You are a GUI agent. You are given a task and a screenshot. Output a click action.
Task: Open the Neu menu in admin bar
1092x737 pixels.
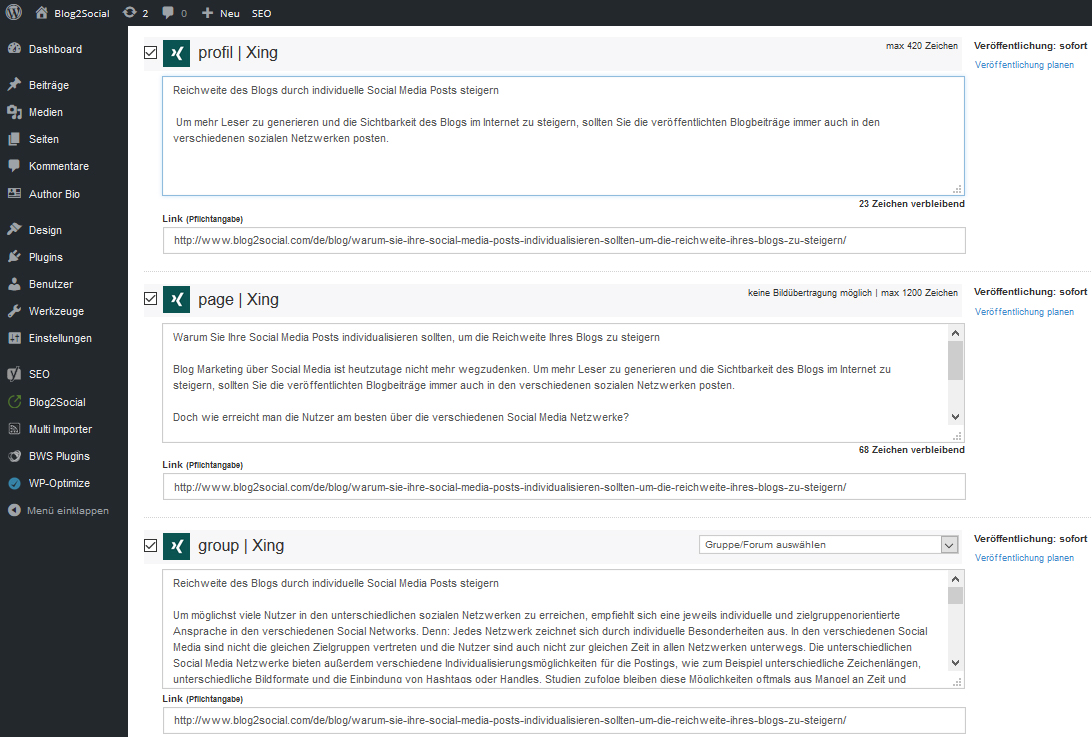[221, 13]
